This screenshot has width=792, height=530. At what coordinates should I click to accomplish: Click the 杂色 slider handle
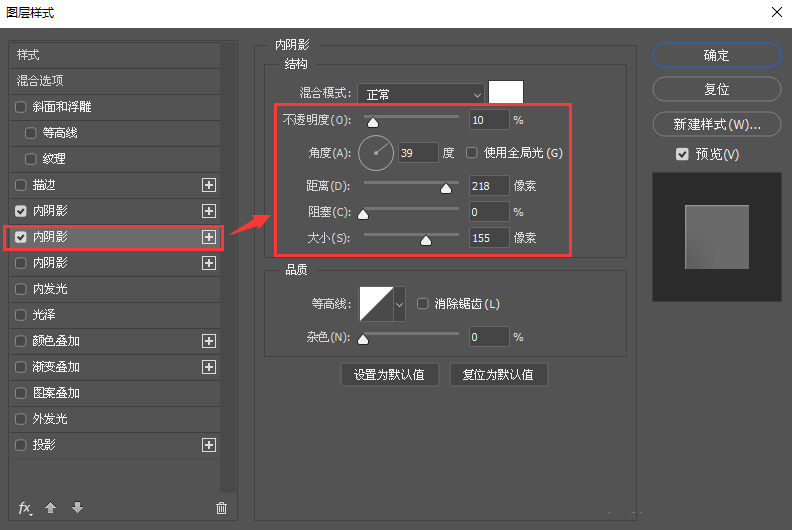(363, 339)
